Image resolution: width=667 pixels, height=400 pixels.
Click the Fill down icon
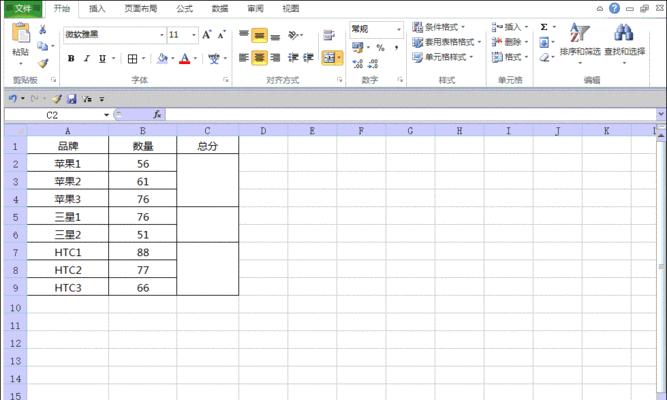pos(544,42)
